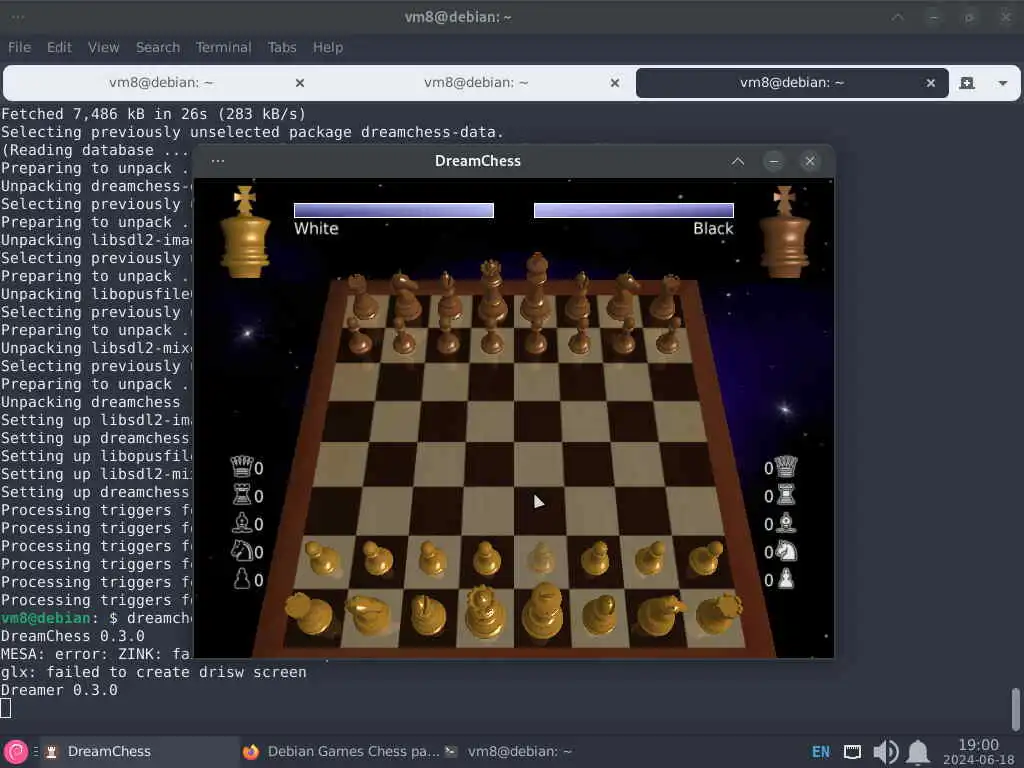Select the white king on e1

click(x=541, y=612)
